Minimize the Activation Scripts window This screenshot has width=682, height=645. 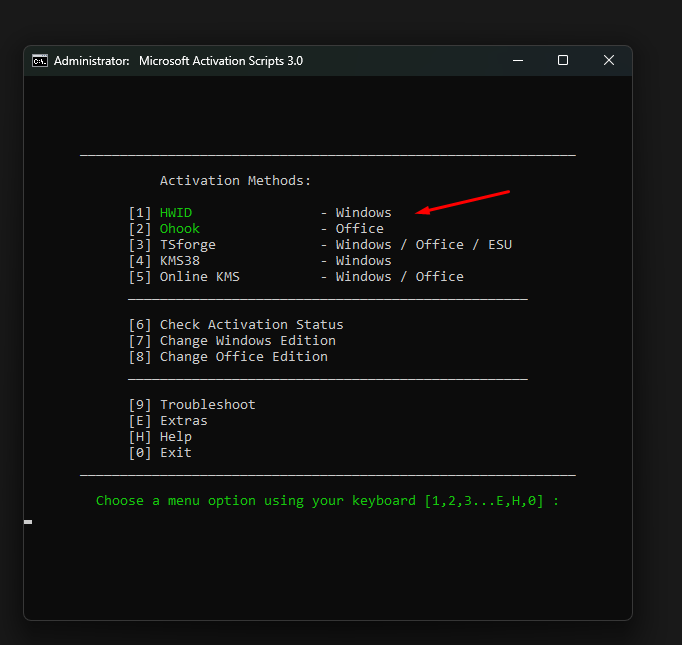(x=517, y=61)
